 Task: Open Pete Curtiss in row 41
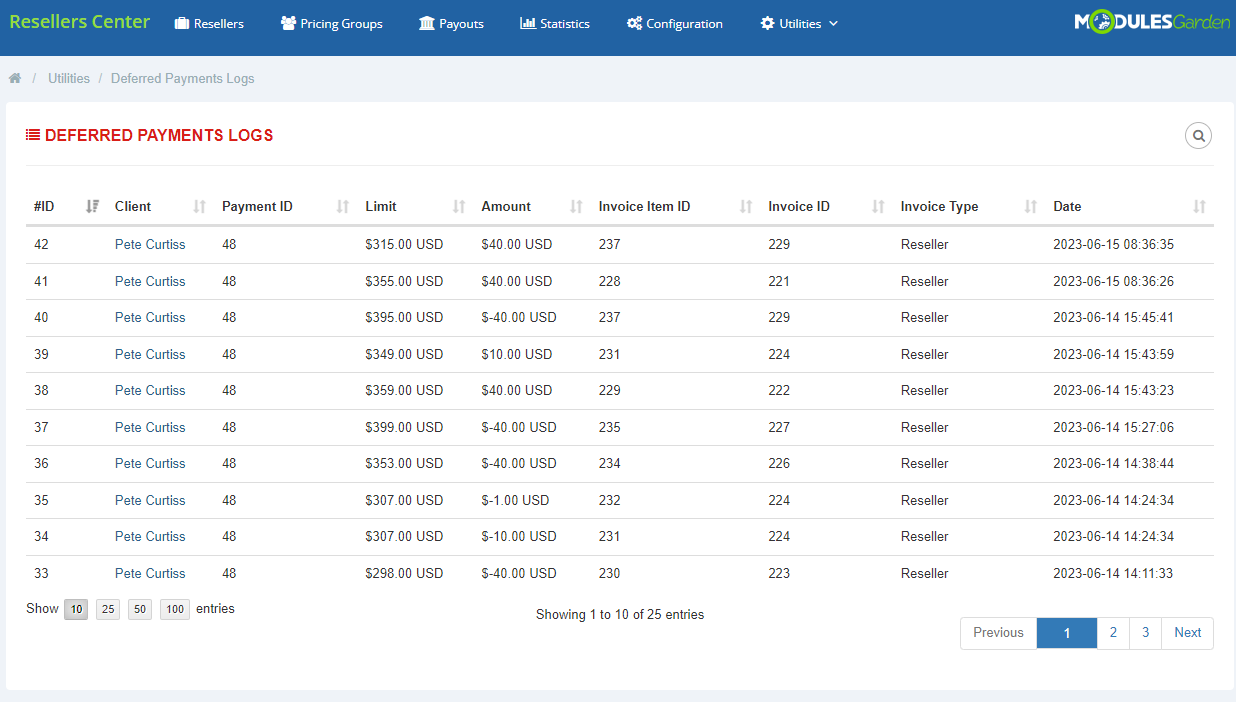150,281
